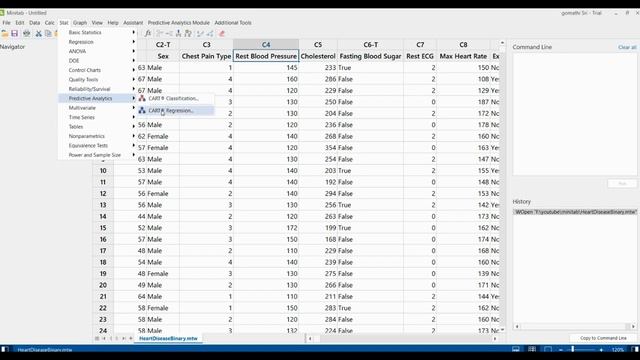Click the CART Classification tree icon
This screenshot has width=640, height=360.
click(x=142, y=98)
